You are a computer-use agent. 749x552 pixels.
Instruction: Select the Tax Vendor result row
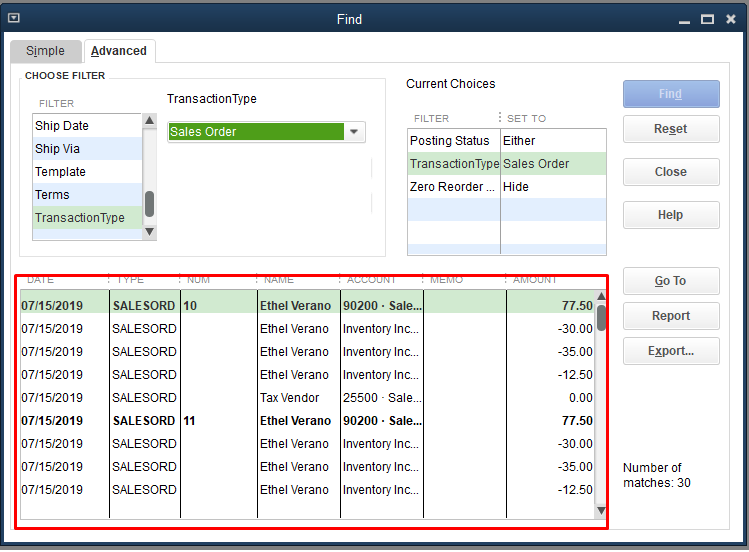[x=307, y=398]
